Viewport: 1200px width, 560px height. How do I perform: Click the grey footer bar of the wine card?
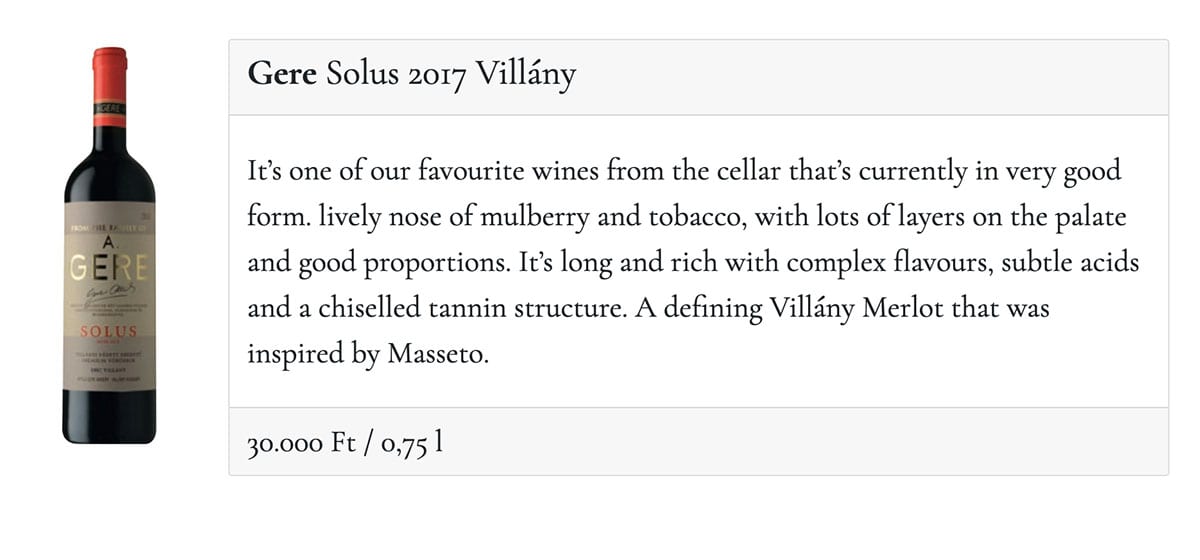pyautogui.click(x=698, y=441)
